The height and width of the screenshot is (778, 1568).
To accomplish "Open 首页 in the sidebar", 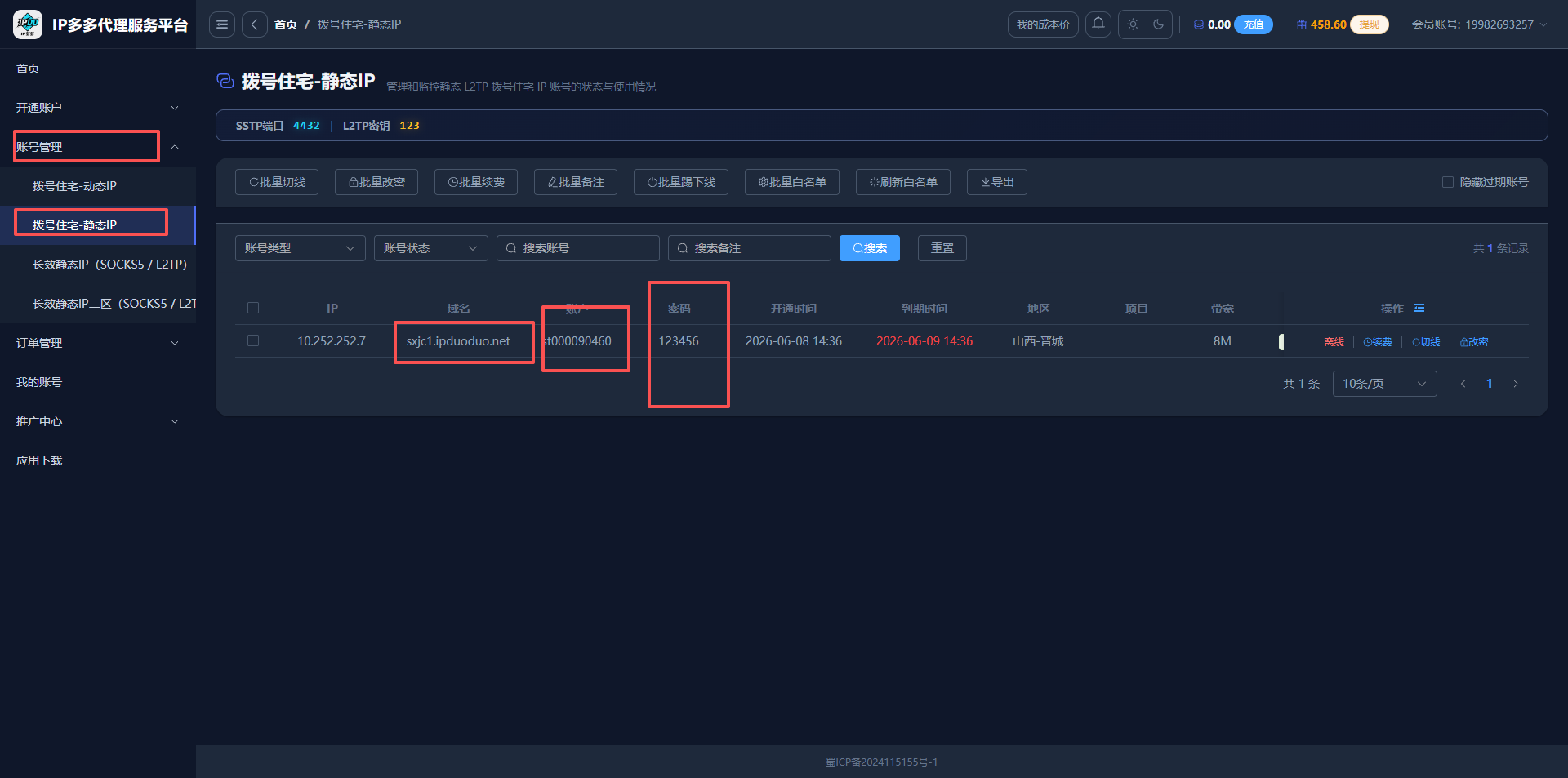I will pos(98,69).
